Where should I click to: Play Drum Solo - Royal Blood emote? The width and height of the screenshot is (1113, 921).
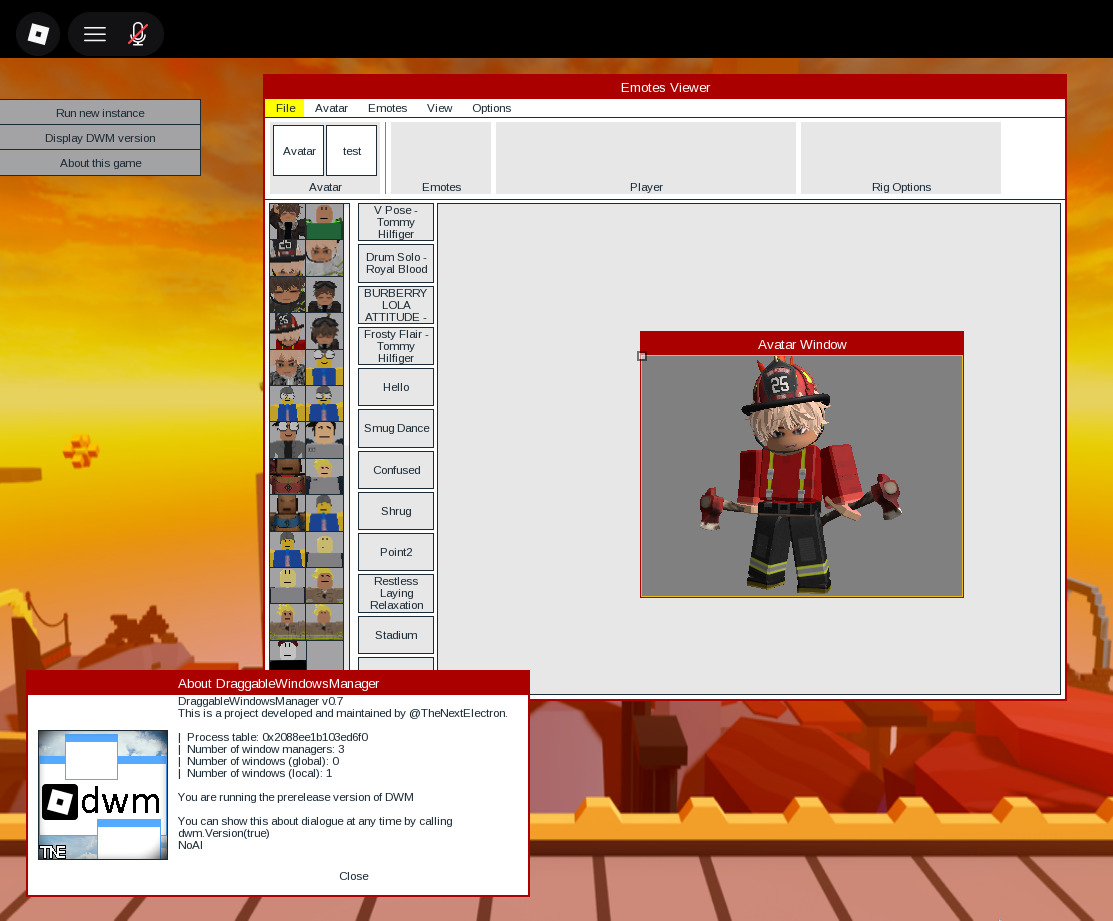point(396,263)
